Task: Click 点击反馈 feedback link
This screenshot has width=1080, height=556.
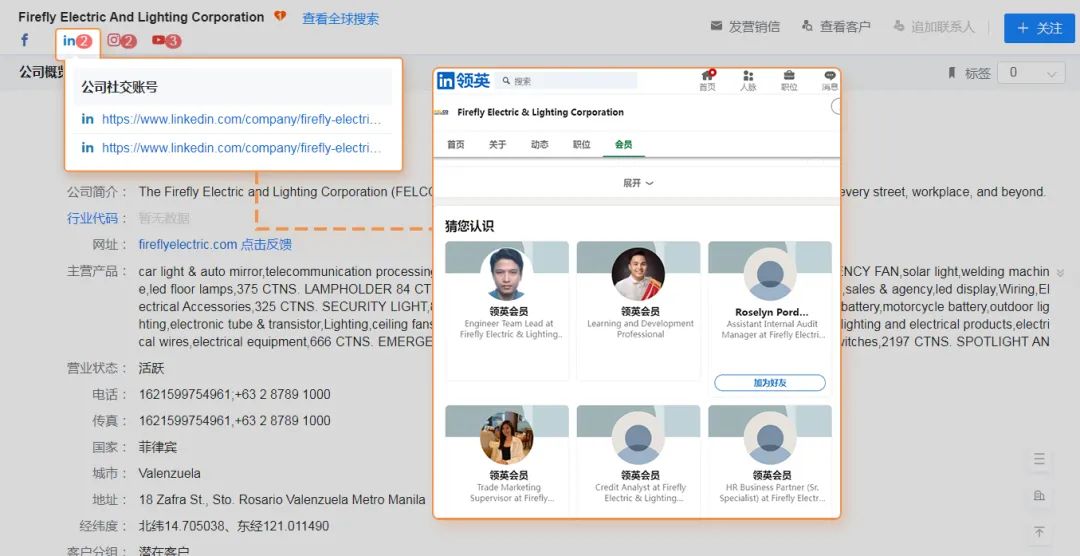Action: click(x=267, y=245)
